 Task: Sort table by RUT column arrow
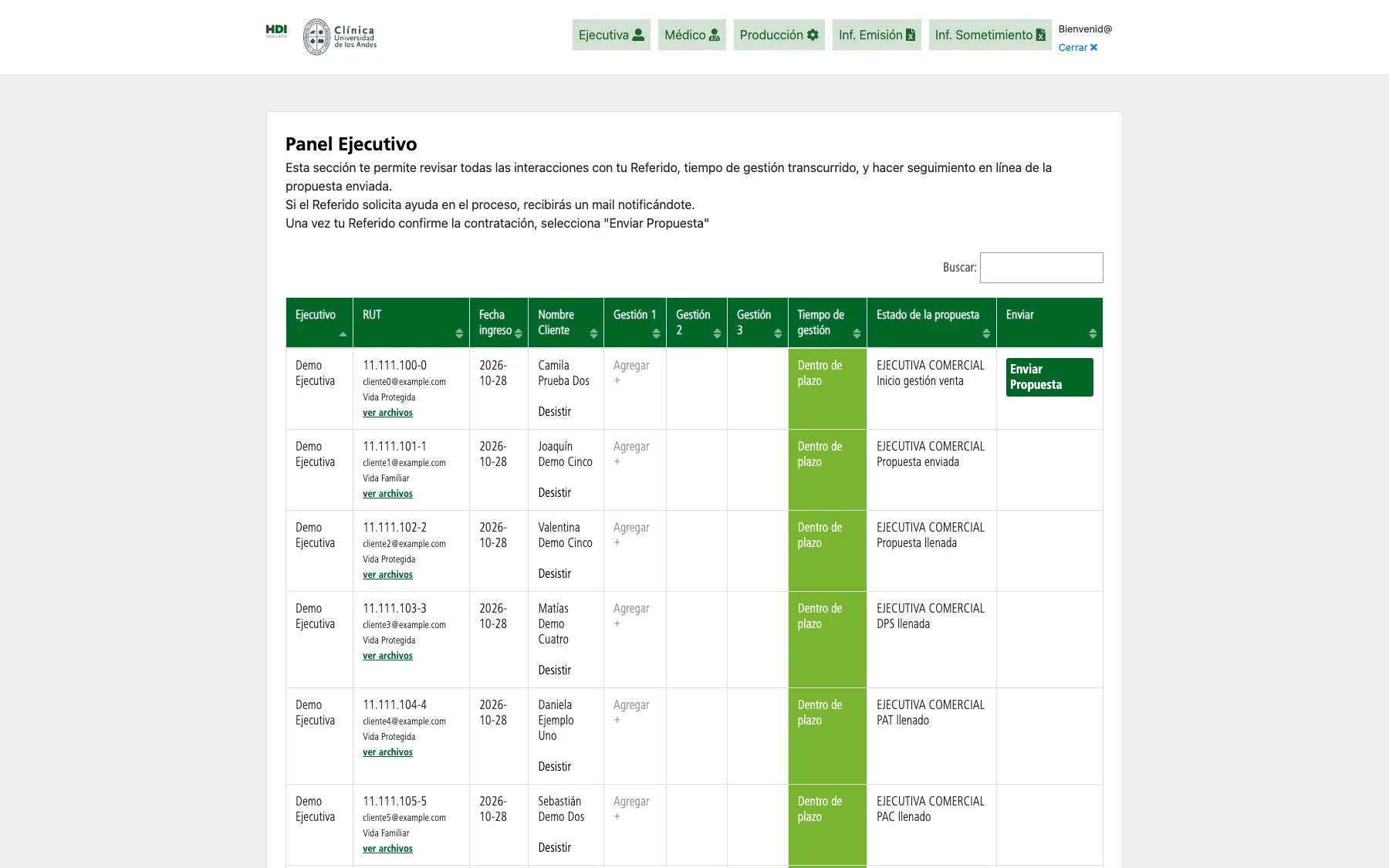pos(459,333)
